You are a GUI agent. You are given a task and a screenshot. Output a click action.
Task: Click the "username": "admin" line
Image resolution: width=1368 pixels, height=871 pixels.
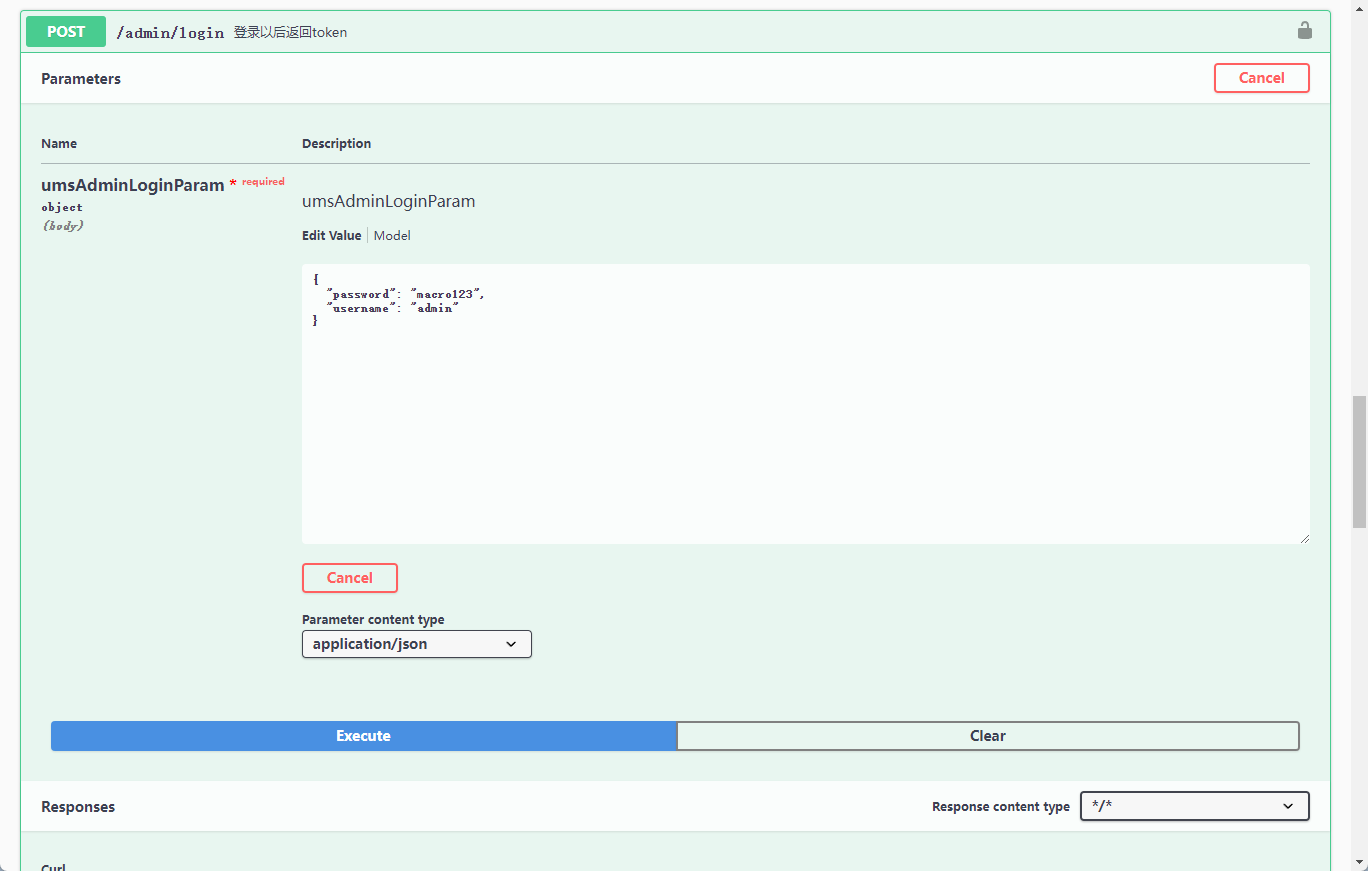point(393,308)
